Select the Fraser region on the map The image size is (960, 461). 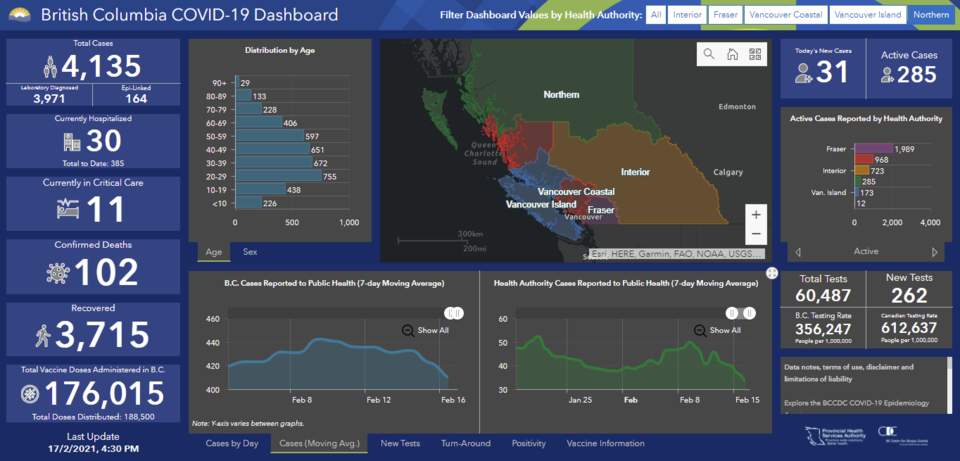tap(601, 211)
